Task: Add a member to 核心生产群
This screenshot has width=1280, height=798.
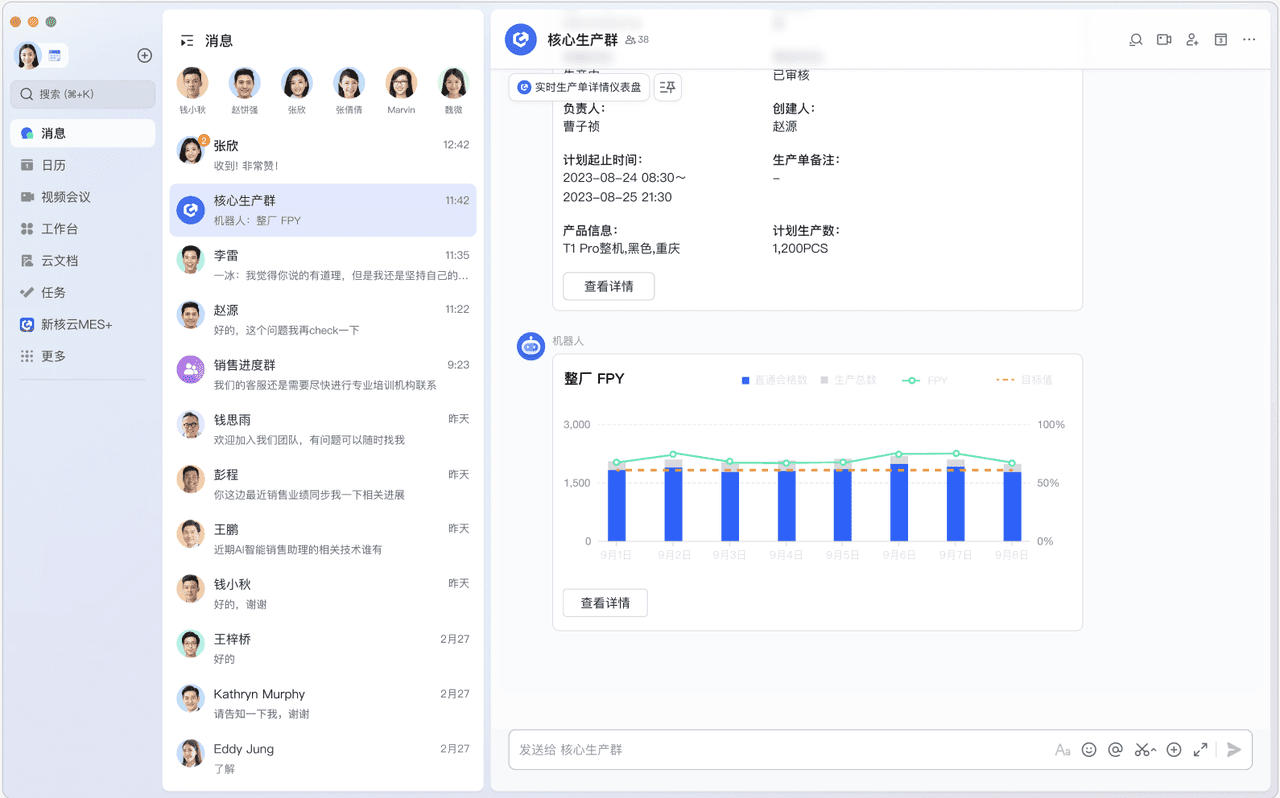Action: coord(1192,40)
